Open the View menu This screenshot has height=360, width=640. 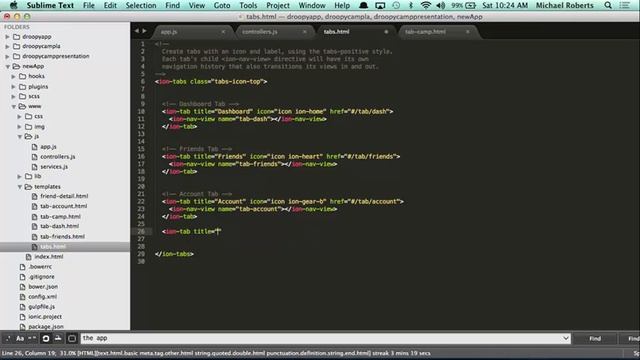click(x=197, y=5)
